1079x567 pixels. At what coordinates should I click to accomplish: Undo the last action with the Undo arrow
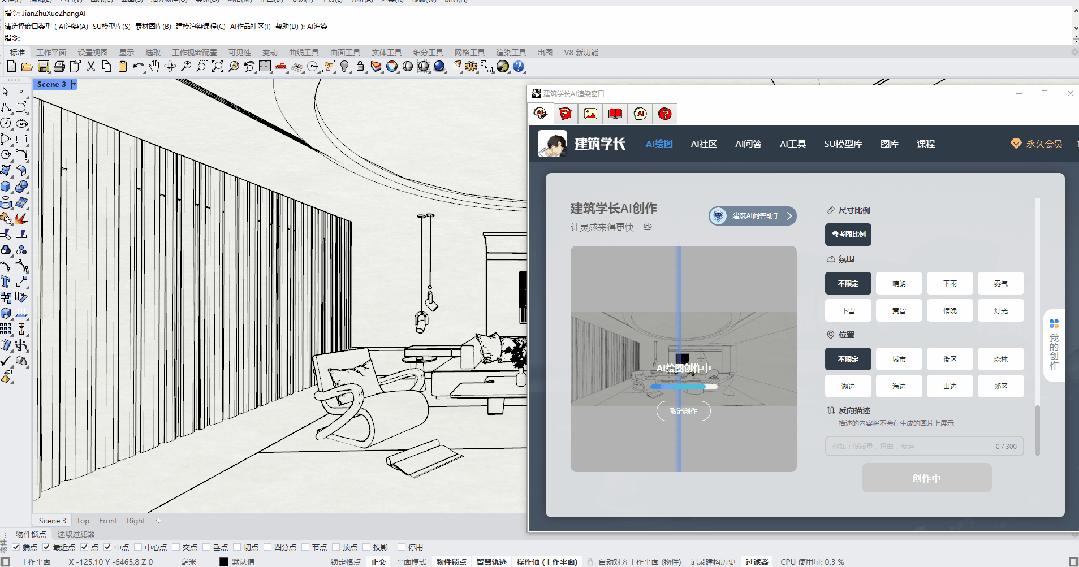tap(138, 66)
